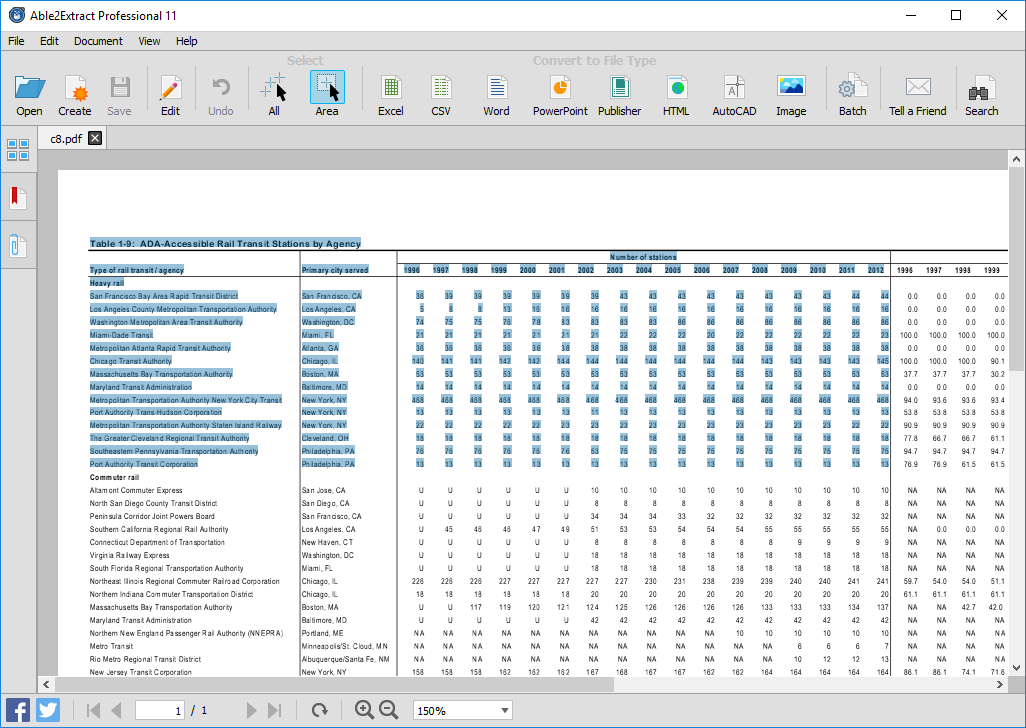
Task: Share on Facebook icon
Action: tap(18, 710)
